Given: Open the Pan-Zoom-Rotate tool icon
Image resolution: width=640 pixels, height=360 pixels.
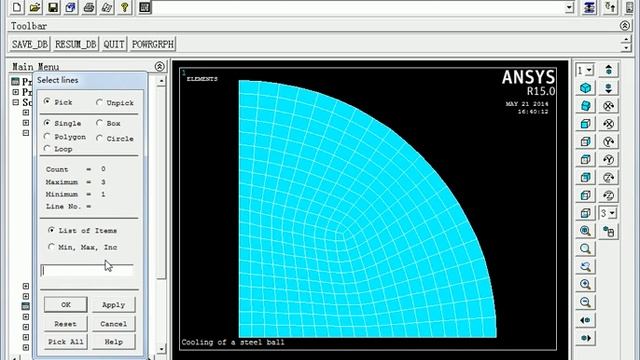Looking at the screenshot, I should [71, 7].
